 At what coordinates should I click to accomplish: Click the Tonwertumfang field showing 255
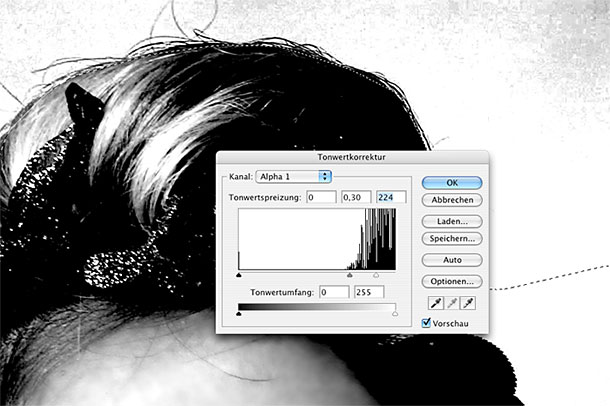coord(369,292)
